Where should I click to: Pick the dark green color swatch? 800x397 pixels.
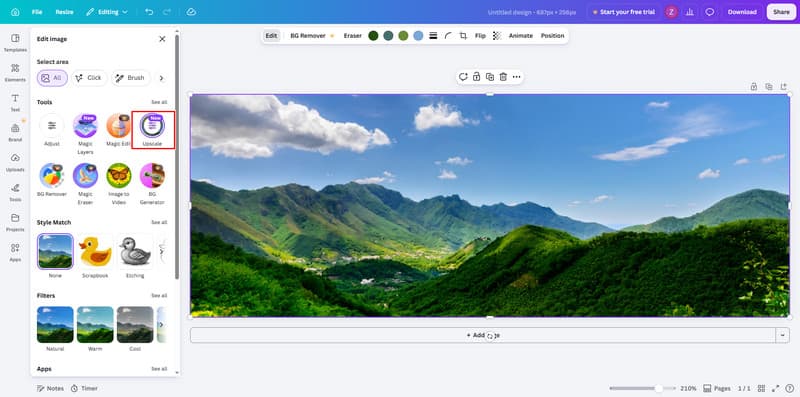(x=373, y=36)
